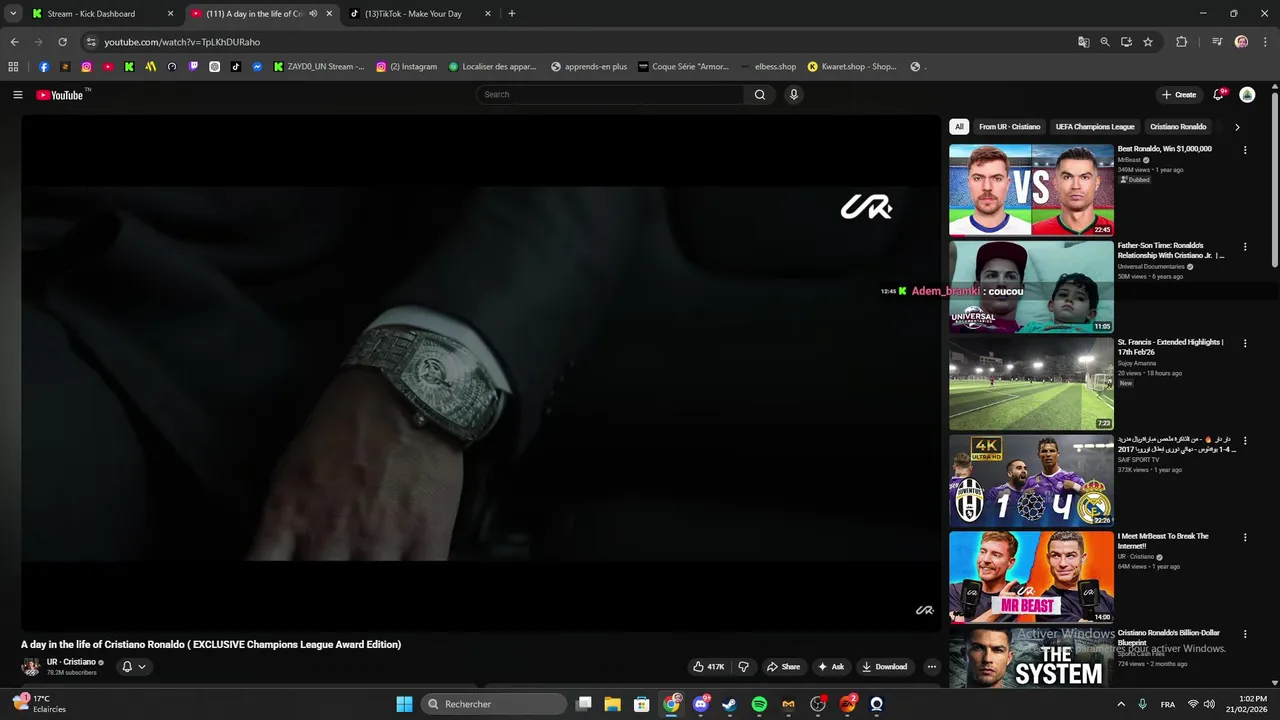
Task: Open Windows Start menu
Action: (x=404, y=704)
